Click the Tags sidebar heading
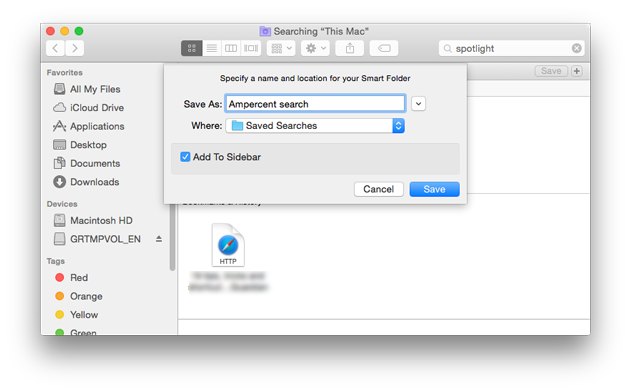This screenshot has width=630, height=392. point(55,261)
